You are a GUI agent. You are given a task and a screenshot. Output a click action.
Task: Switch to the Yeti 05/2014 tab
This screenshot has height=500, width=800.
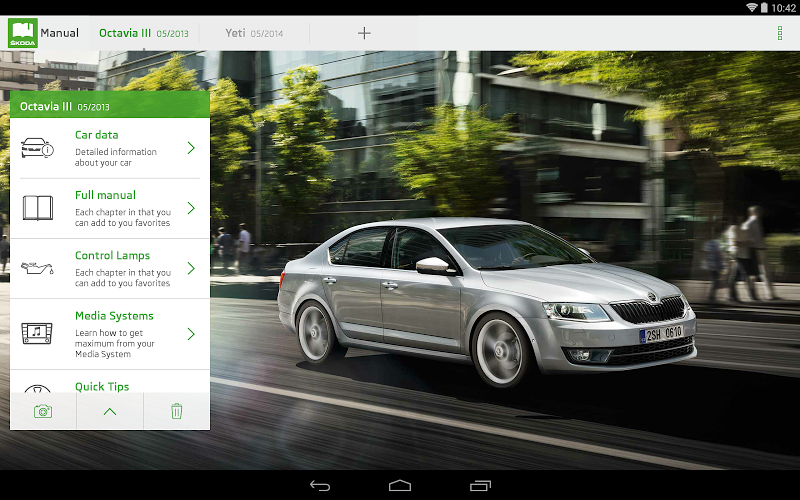pos(254,33)
